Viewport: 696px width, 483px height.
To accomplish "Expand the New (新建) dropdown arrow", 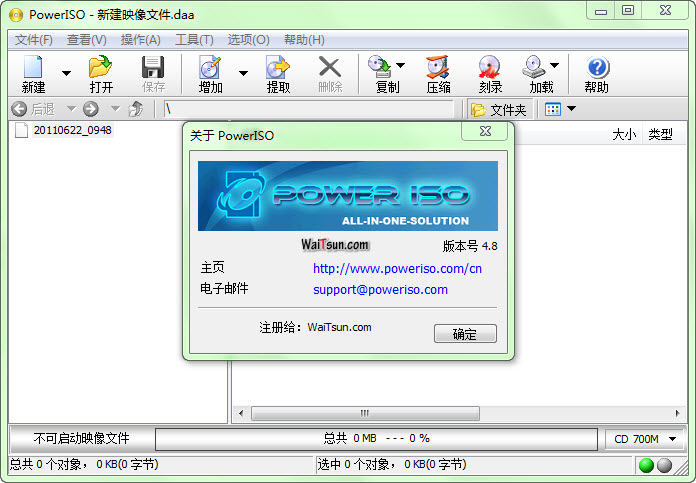I will (x=66, y=73).
